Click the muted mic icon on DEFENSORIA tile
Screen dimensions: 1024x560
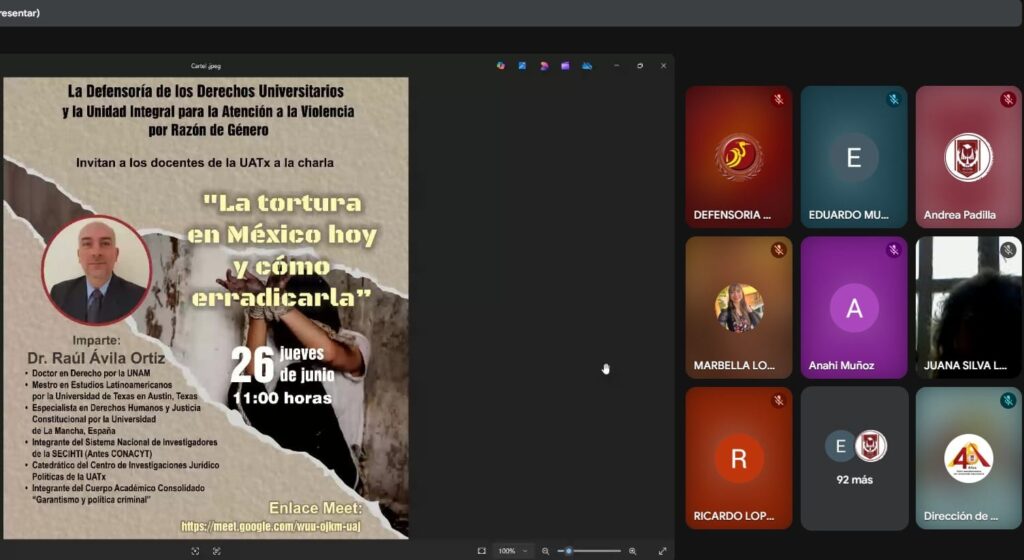tap(778, 100)
